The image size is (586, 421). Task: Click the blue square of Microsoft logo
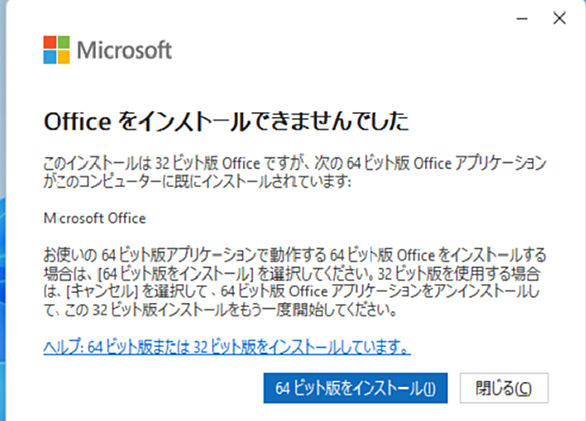(50, 57)
